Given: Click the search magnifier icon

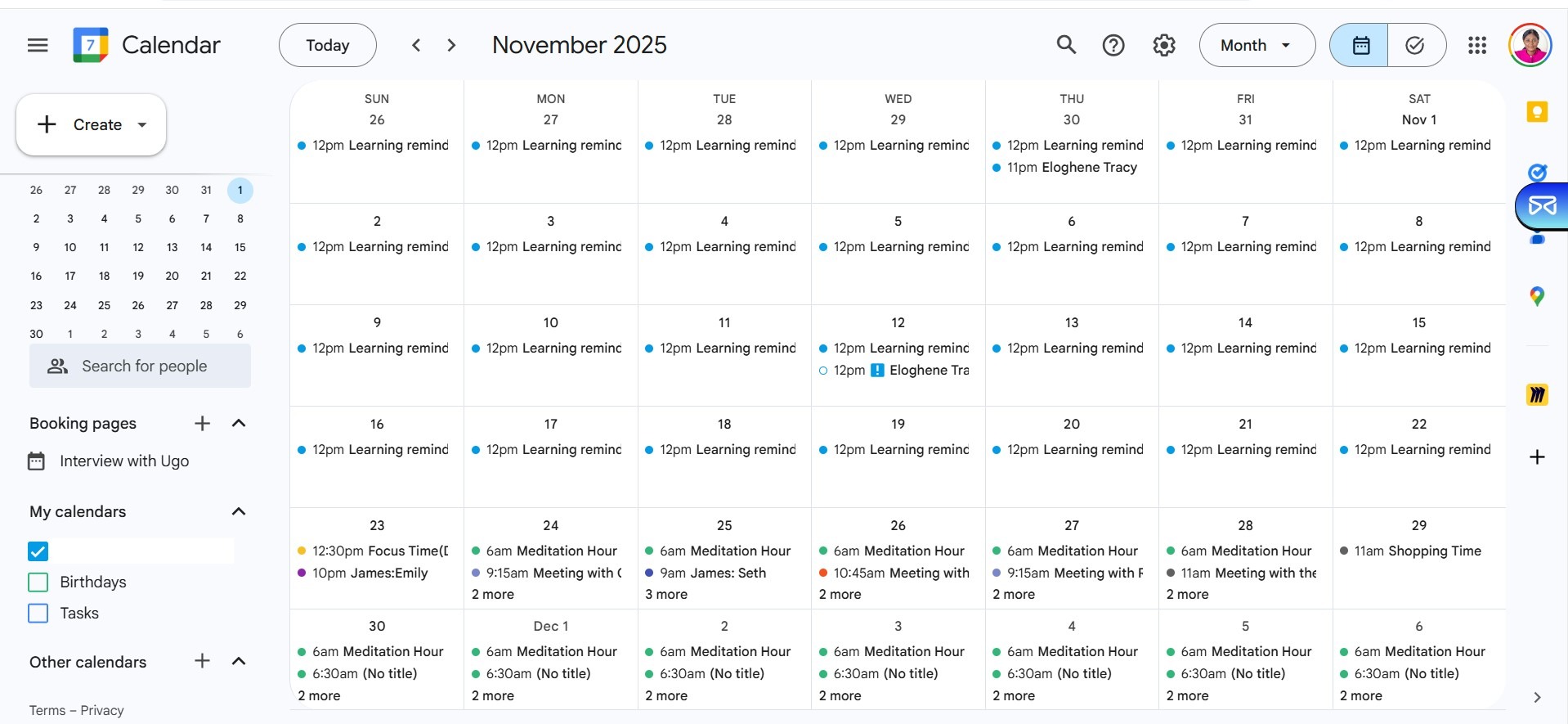Looking at the screenshot, I should (1066, 45).
